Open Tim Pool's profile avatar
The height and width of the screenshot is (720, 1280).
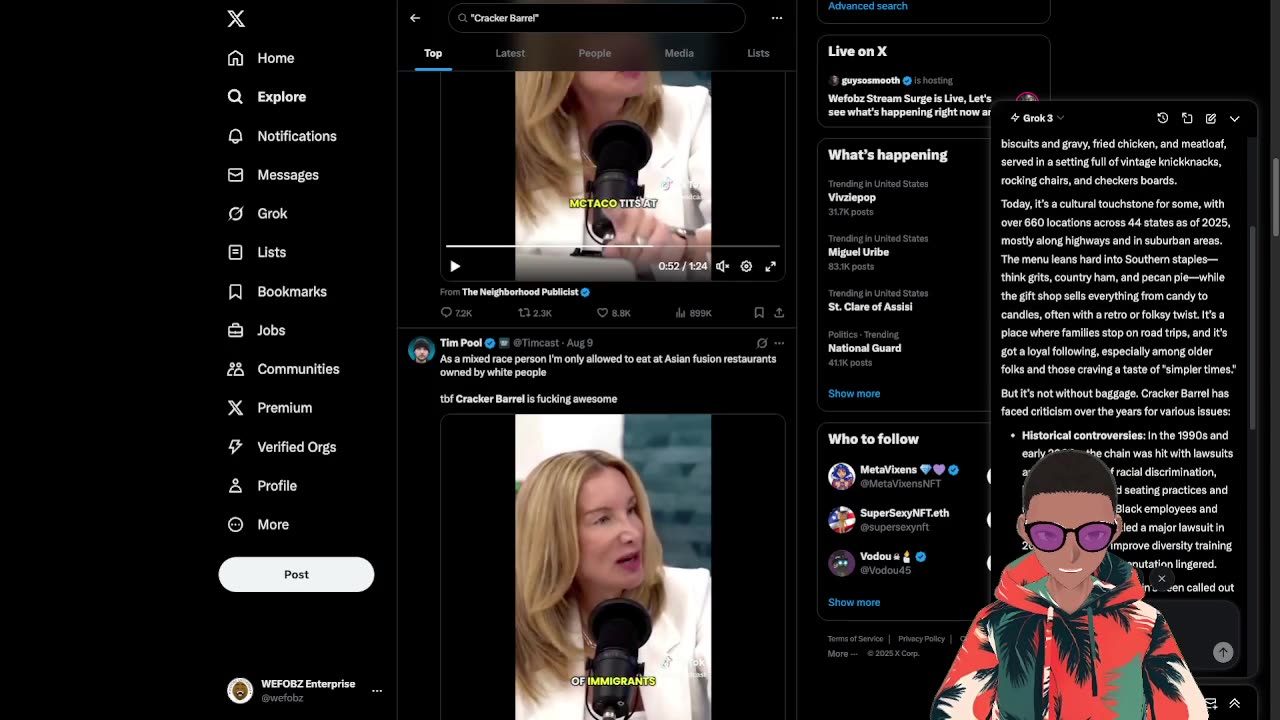click(421, 350)
